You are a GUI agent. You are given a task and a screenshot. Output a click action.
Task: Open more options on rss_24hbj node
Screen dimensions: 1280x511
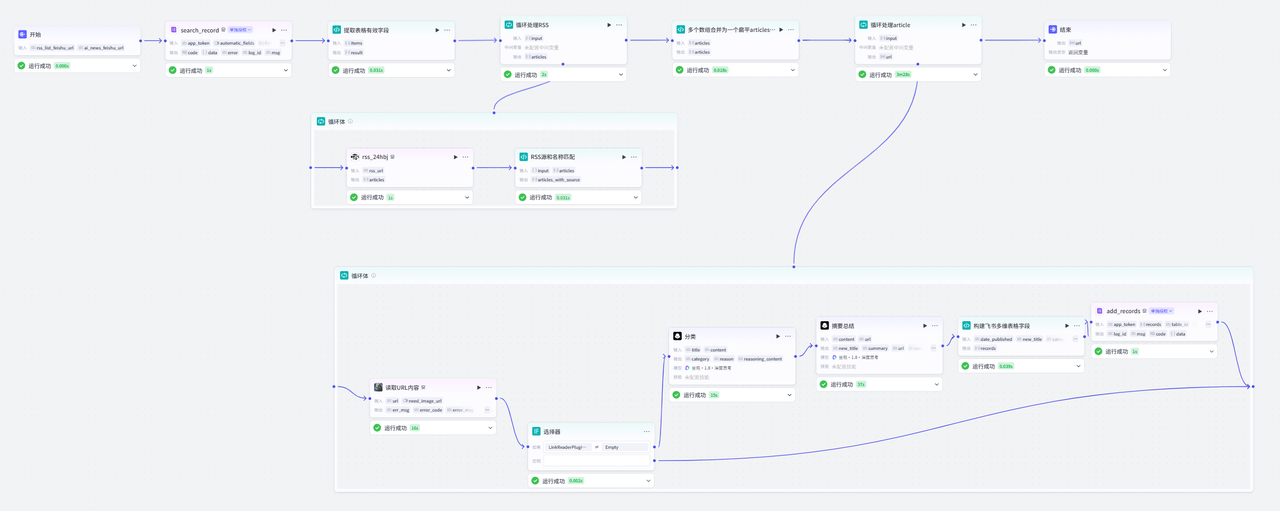point(466,157)
